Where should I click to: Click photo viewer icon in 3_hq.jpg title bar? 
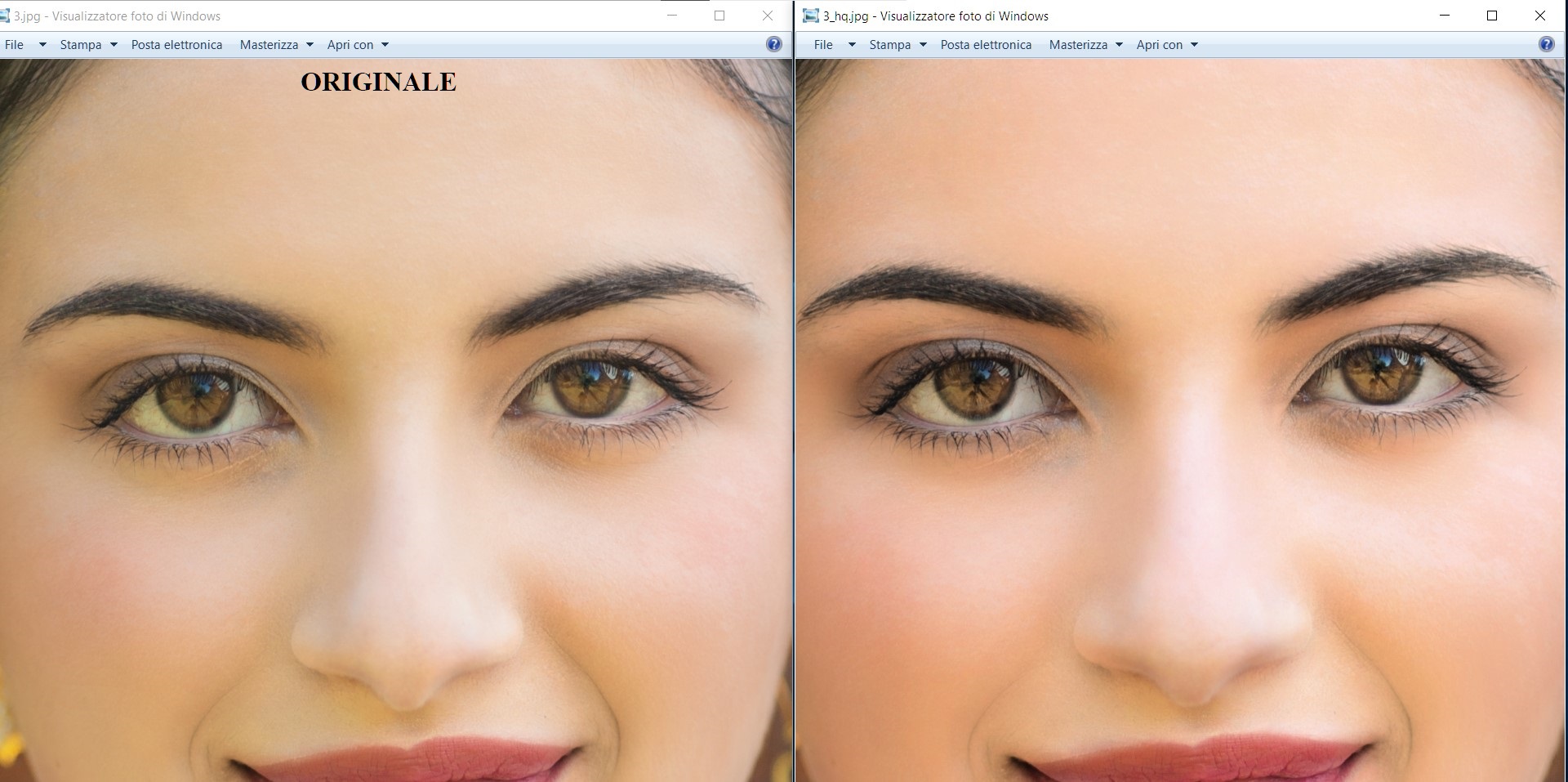click(810, 16)
